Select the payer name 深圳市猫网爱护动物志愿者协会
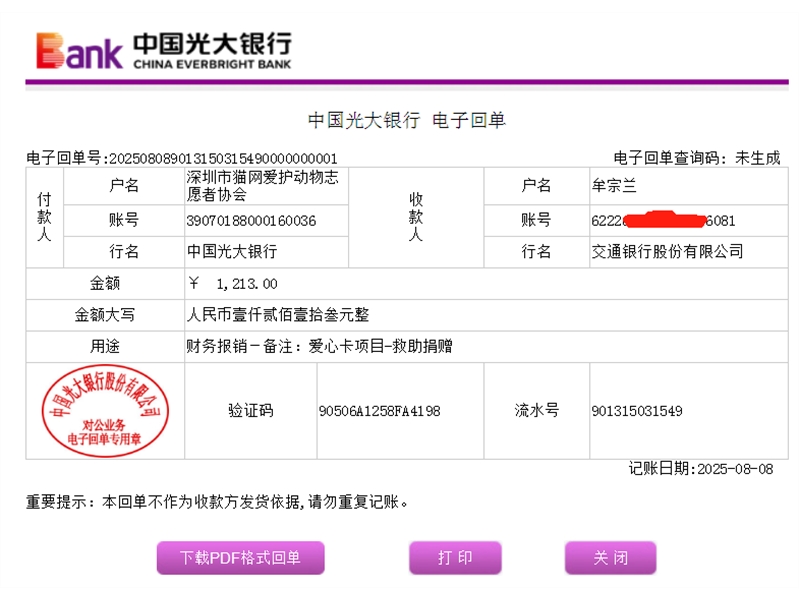The width and height of the screenshot is (800, 600). tap(262, 186)
